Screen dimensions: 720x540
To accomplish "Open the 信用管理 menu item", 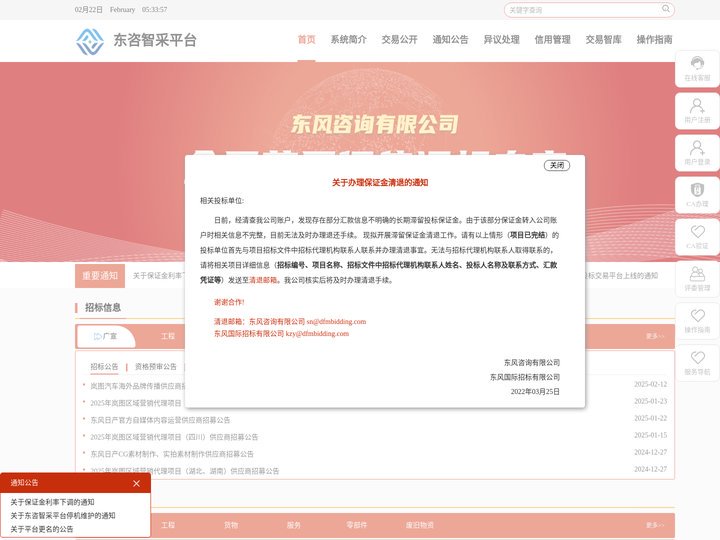I will click(552, 39).
